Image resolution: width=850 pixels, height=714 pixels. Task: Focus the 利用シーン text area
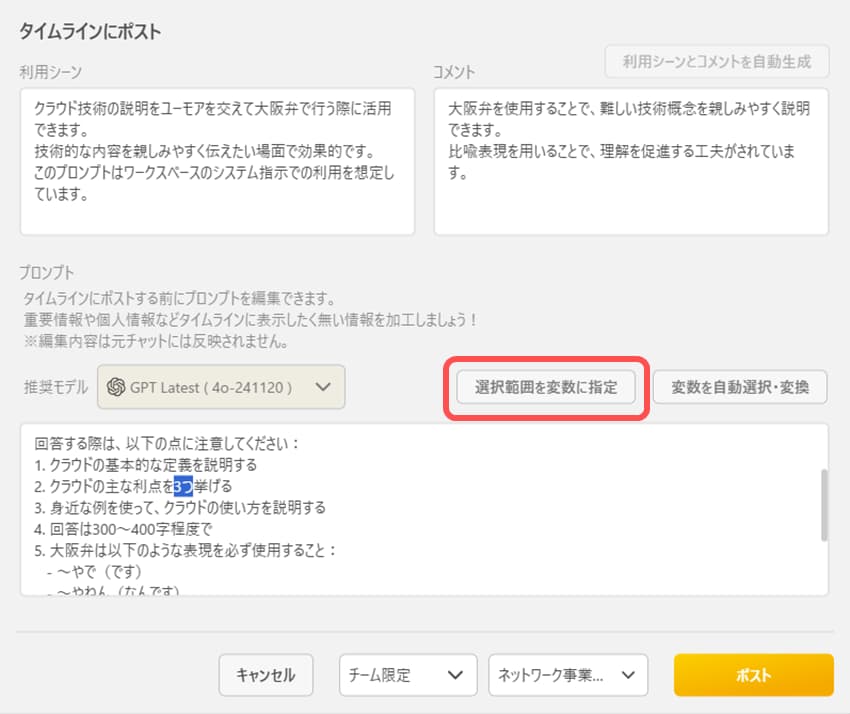pyautogui.click(x=217, y=160)
